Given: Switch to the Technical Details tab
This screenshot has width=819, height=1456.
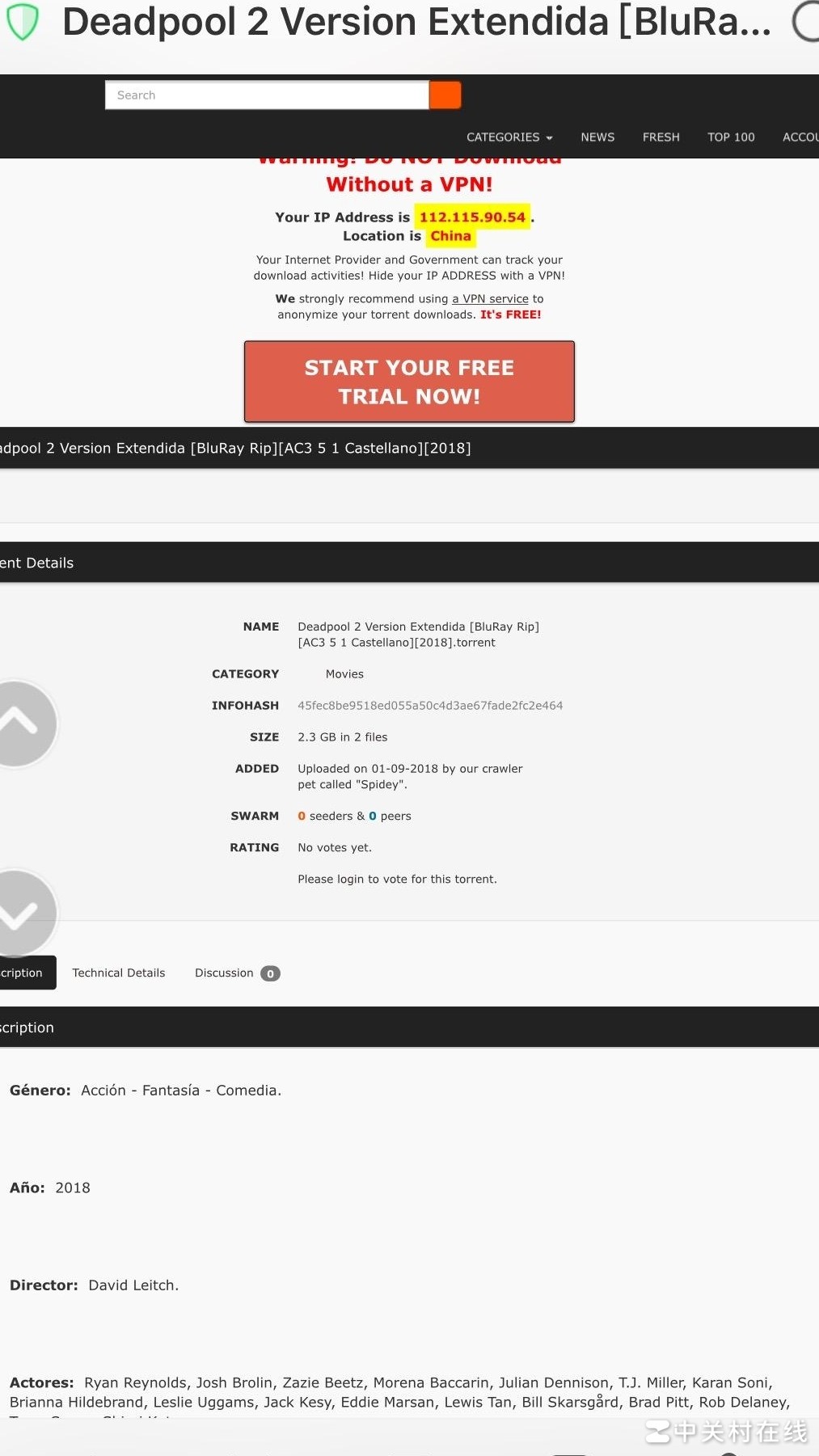Looking at the screenshot, I should pos(119,973).
